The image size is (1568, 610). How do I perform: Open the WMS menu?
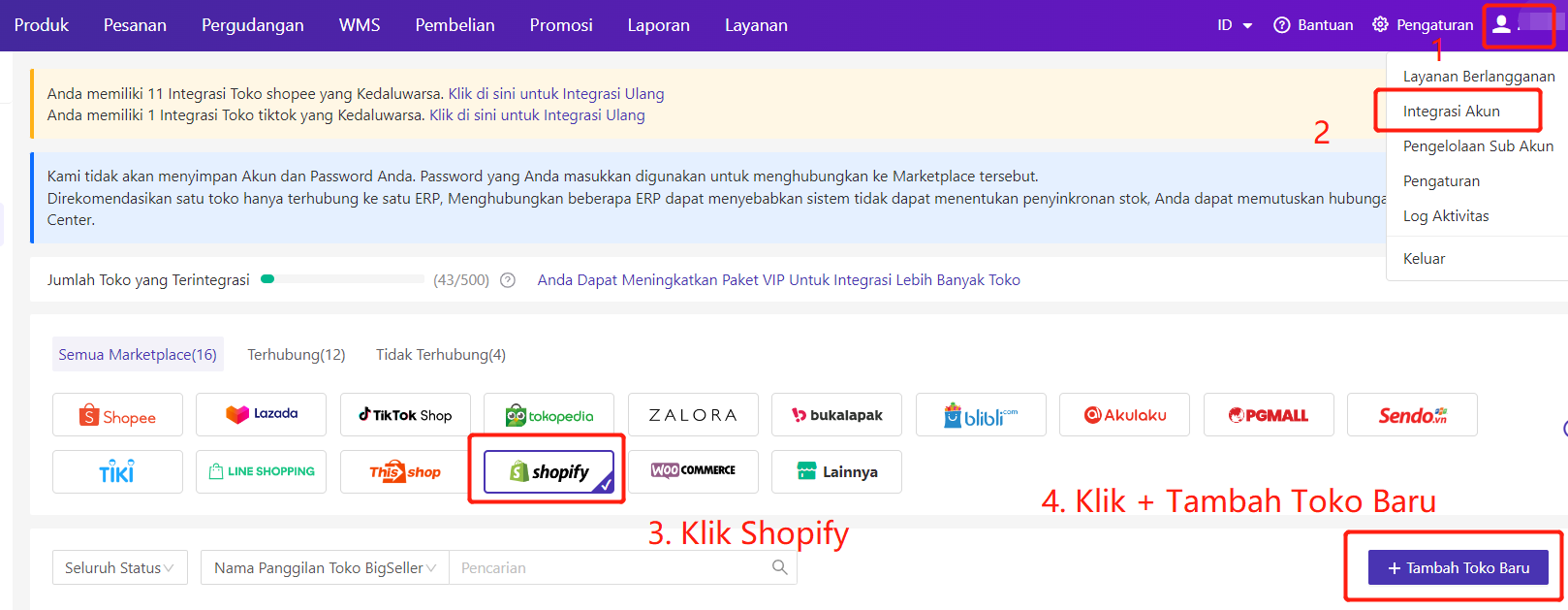360,25
